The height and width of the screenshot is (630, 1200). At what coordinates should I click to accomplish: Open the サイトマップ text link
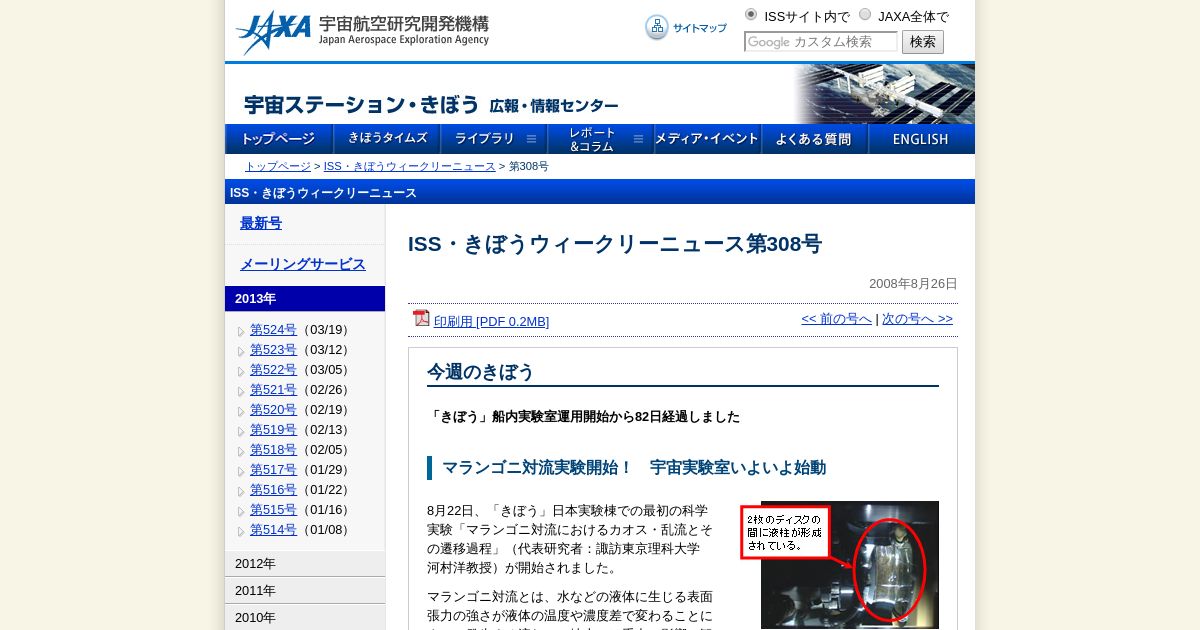coord(699,28)
